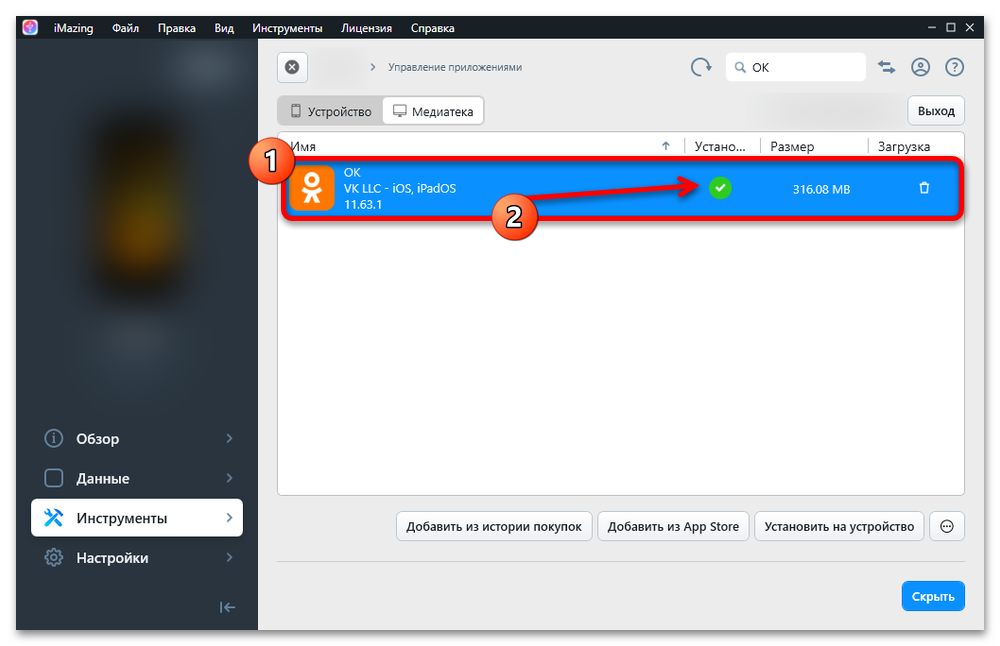Open the Справка menu
The height and width of the screenshot is (646, 1000).
click(432, 28)
